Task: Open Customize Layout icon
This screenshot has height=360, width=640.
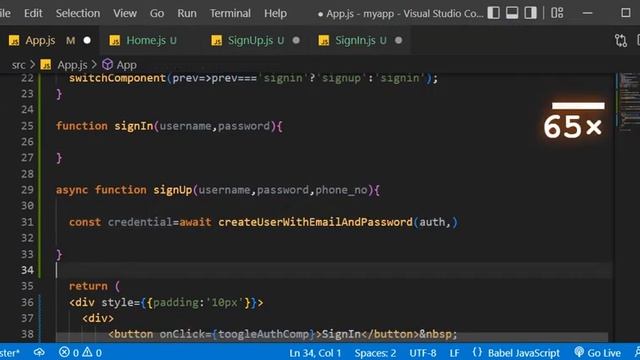Action: coord(557,13)
